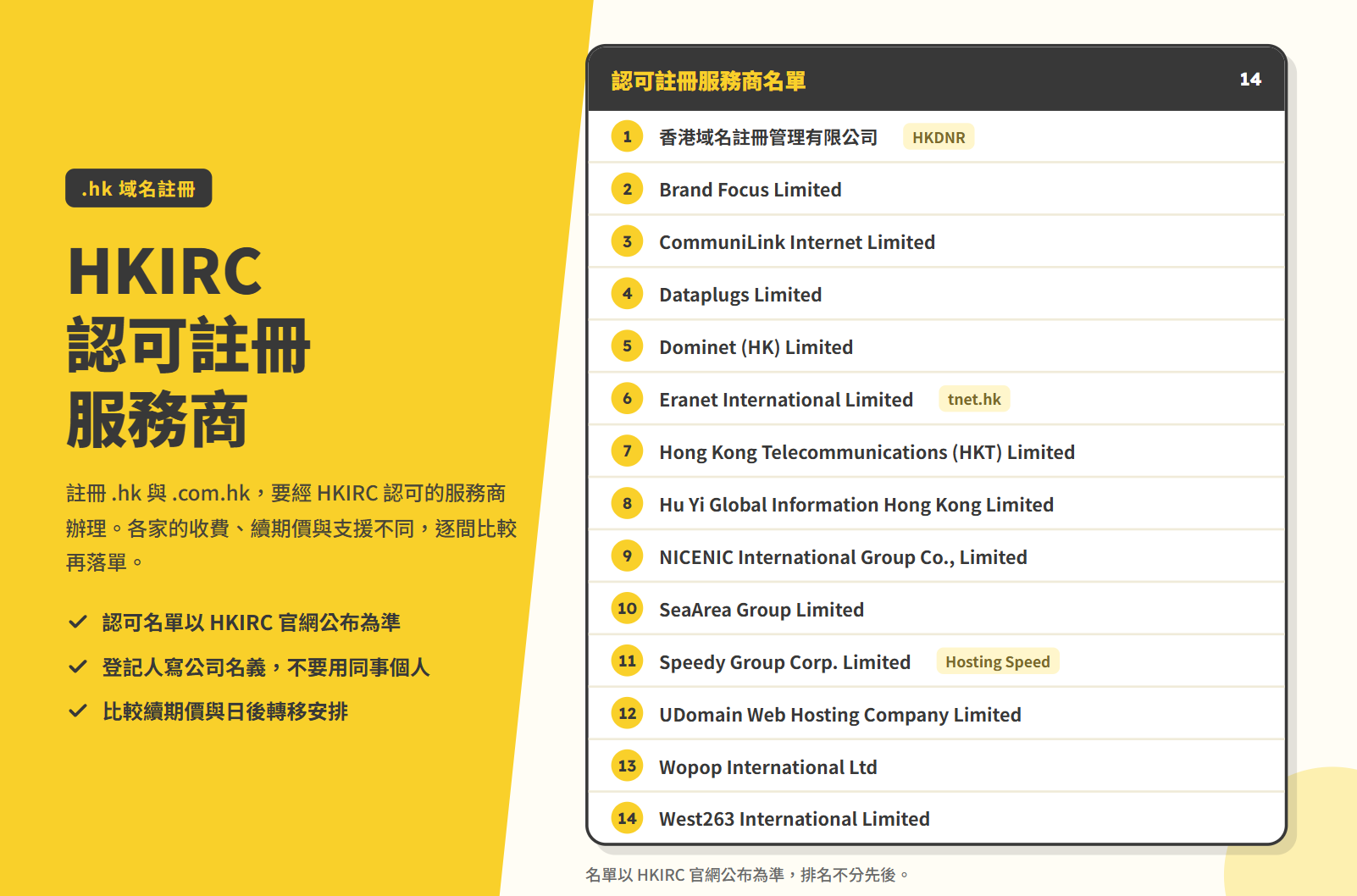Click the count 14 in list header

[1250, 80]
